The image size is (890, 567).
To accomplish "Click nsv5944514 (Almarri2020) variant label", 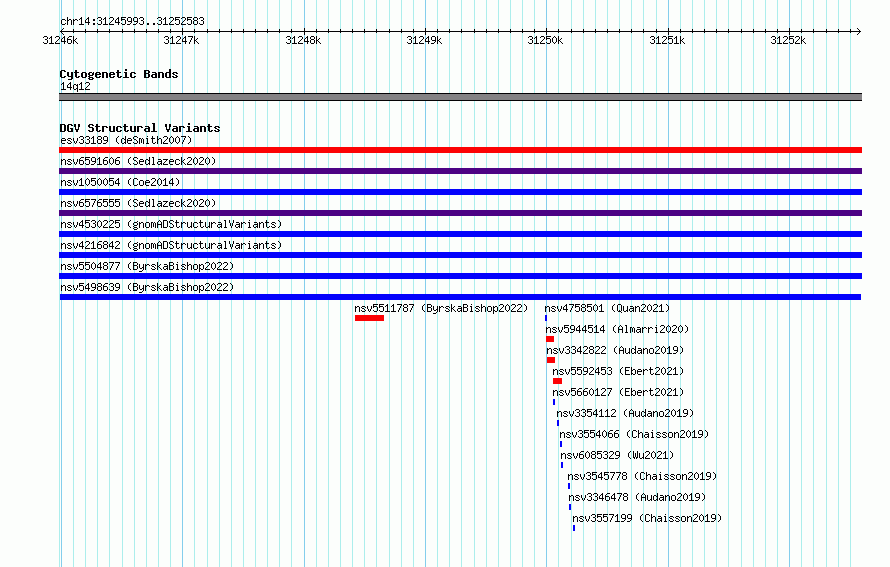I will point(617,329).
